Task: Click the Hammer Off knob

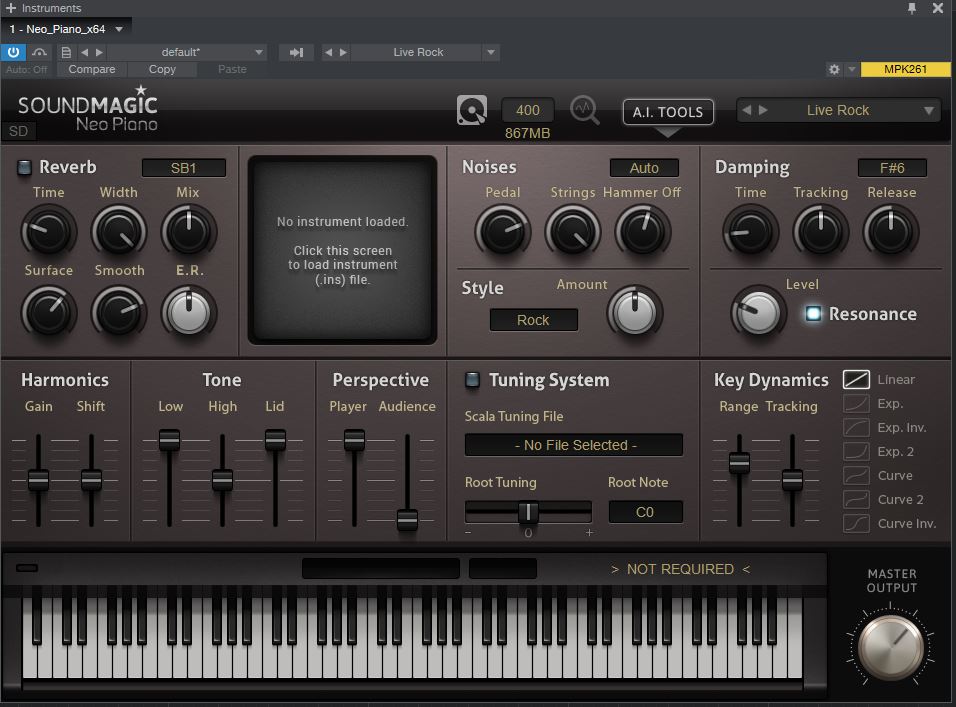Action: [x=643, y=232]
